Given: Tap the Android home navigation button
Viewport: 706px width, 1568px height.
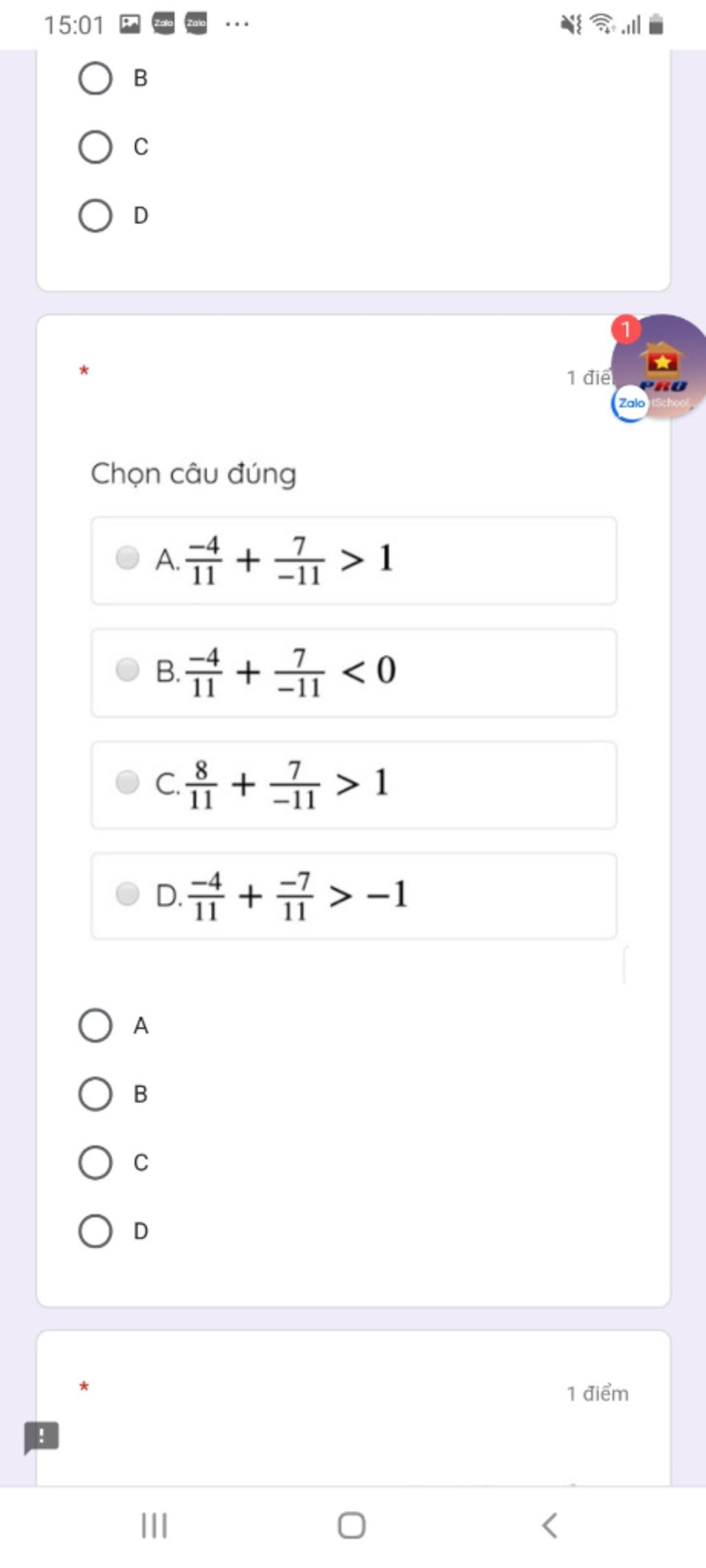Looking at the screenshot, I should (x=352, y=1525).
